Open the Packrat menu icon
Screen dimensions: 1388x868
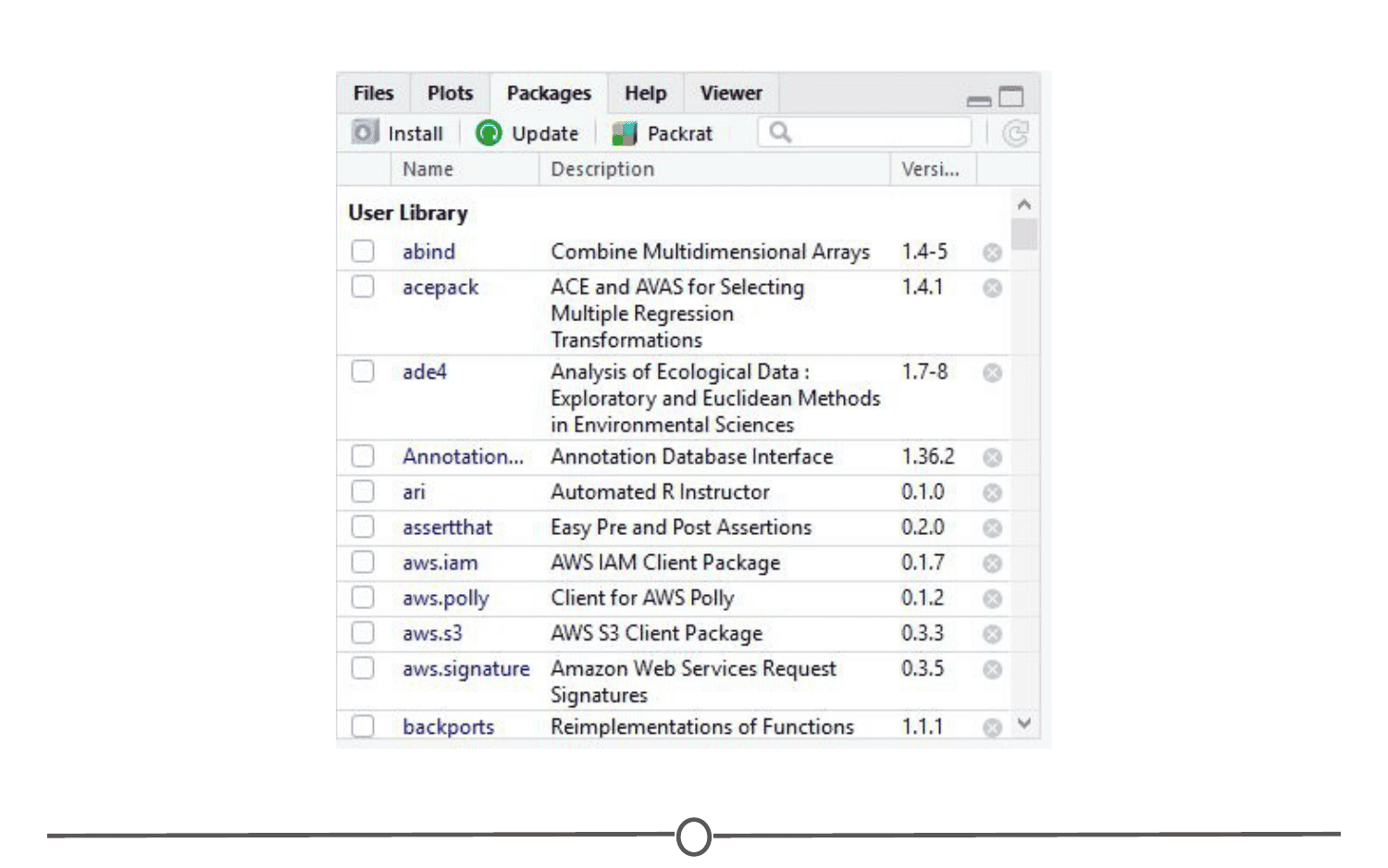pos(625,133)
